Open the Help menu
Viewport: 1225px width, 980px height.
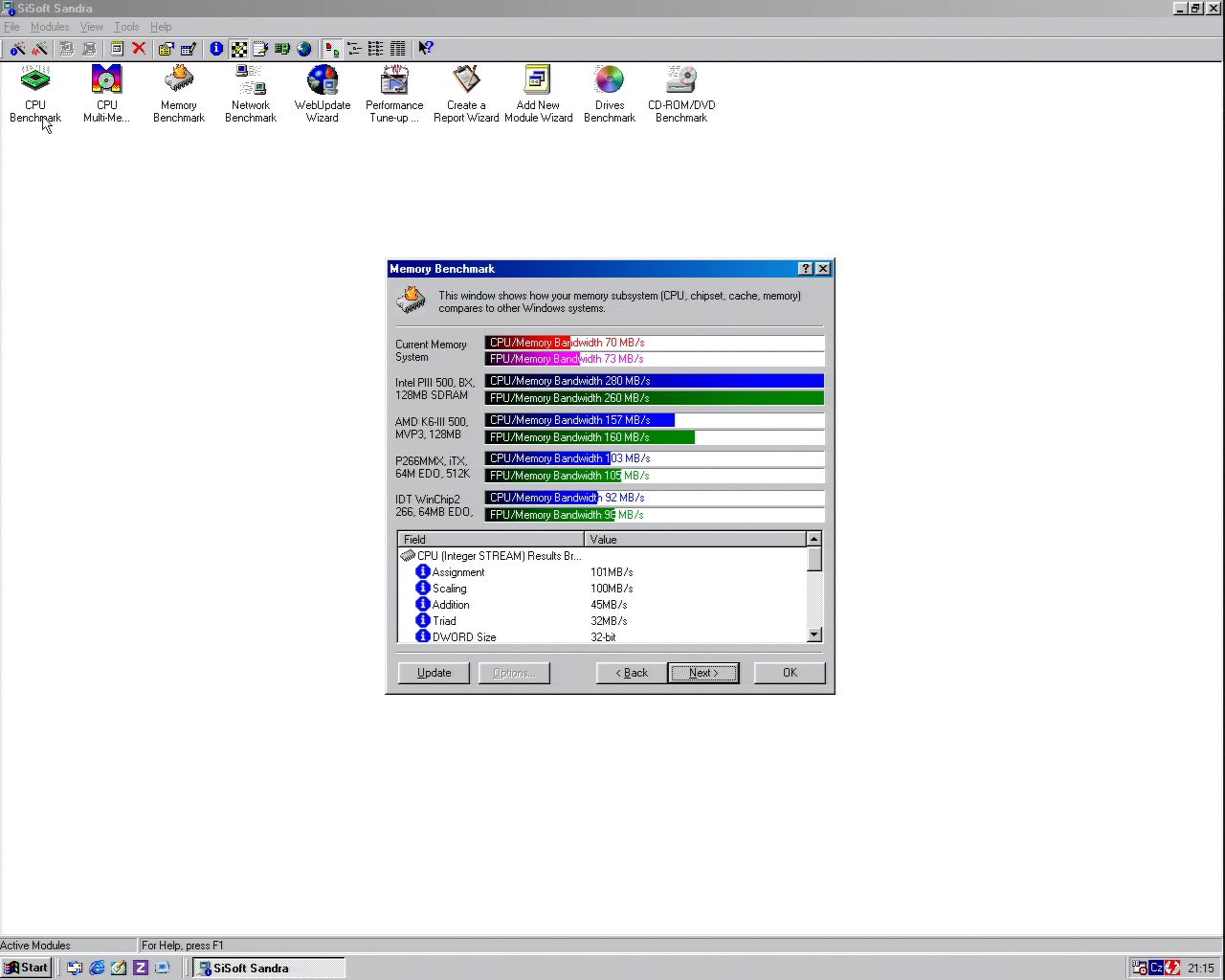tap(161, 27)
